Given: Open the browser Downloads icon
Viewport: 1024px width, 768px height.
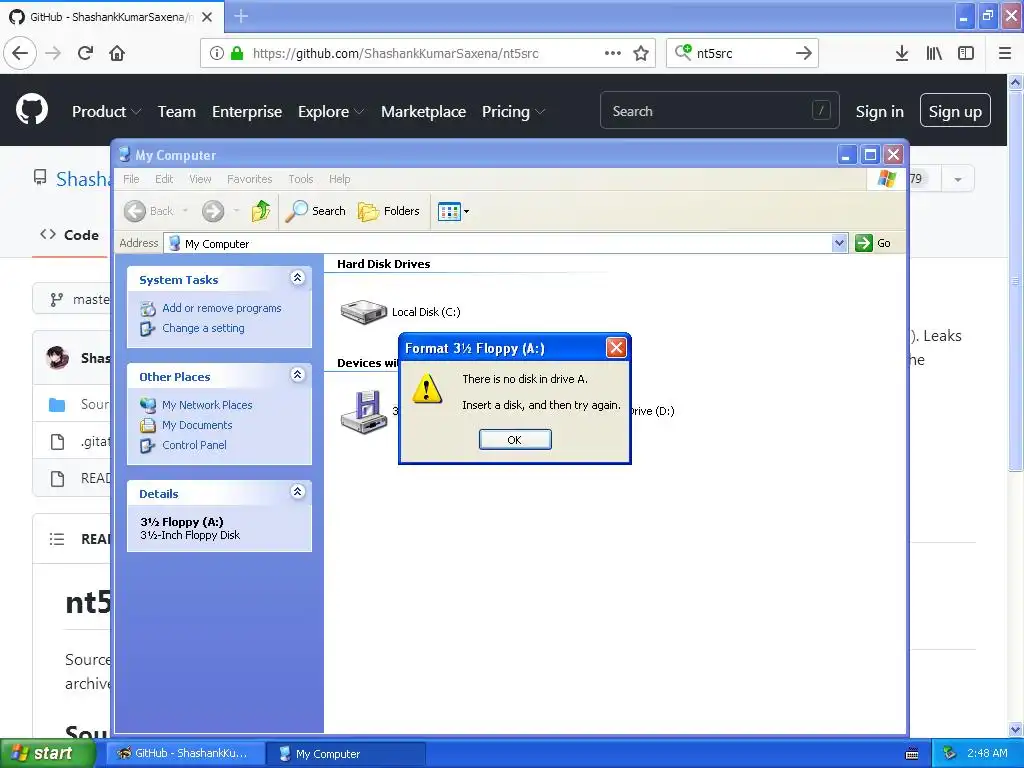Looking at the screenshot, I should (902, 54).
